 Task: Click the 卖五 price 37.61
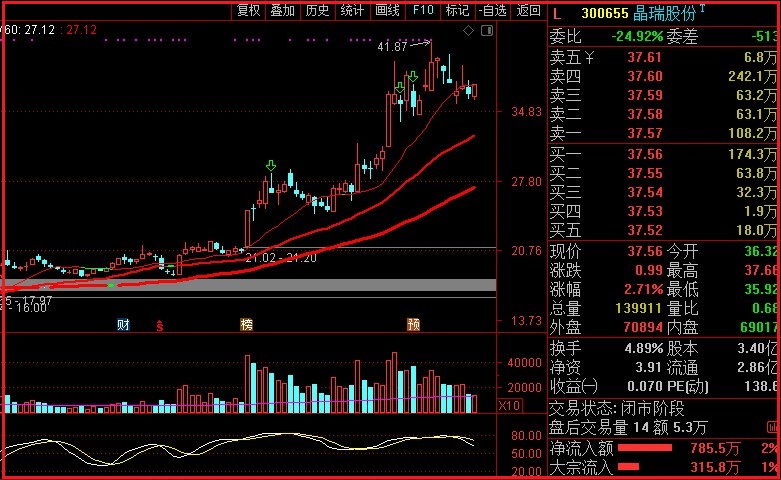click(645, 58)
